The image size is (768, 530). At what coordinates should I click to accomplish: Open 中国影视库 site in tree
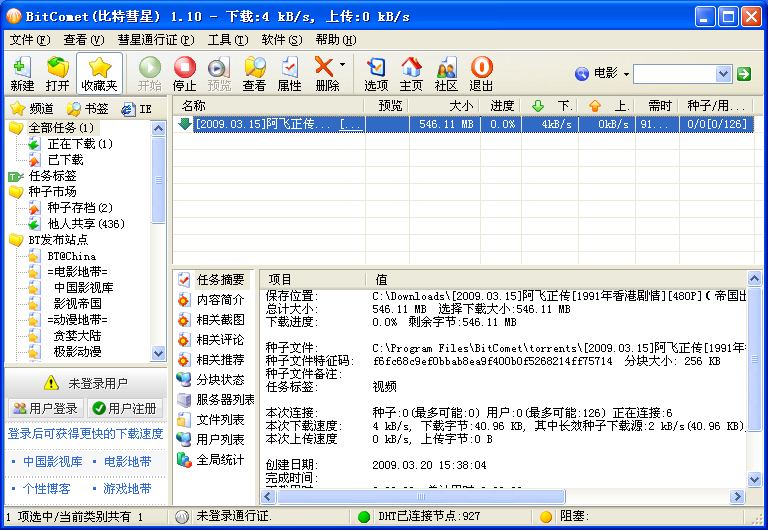(83, 288)
